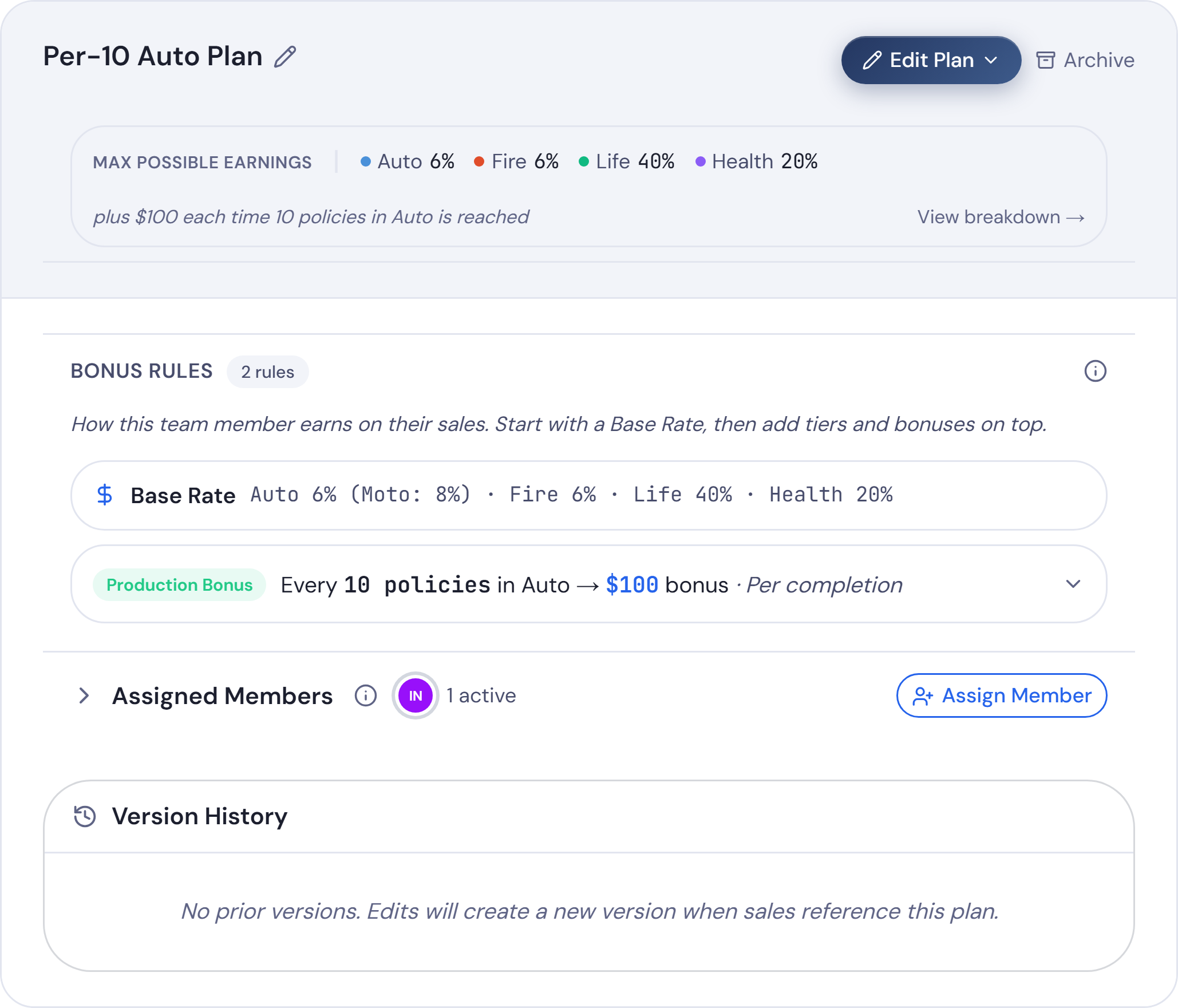Click the Assigned Members info icon
Image resolution: width=1178 pixels, height=1008 pixels.
coord(365,695)
